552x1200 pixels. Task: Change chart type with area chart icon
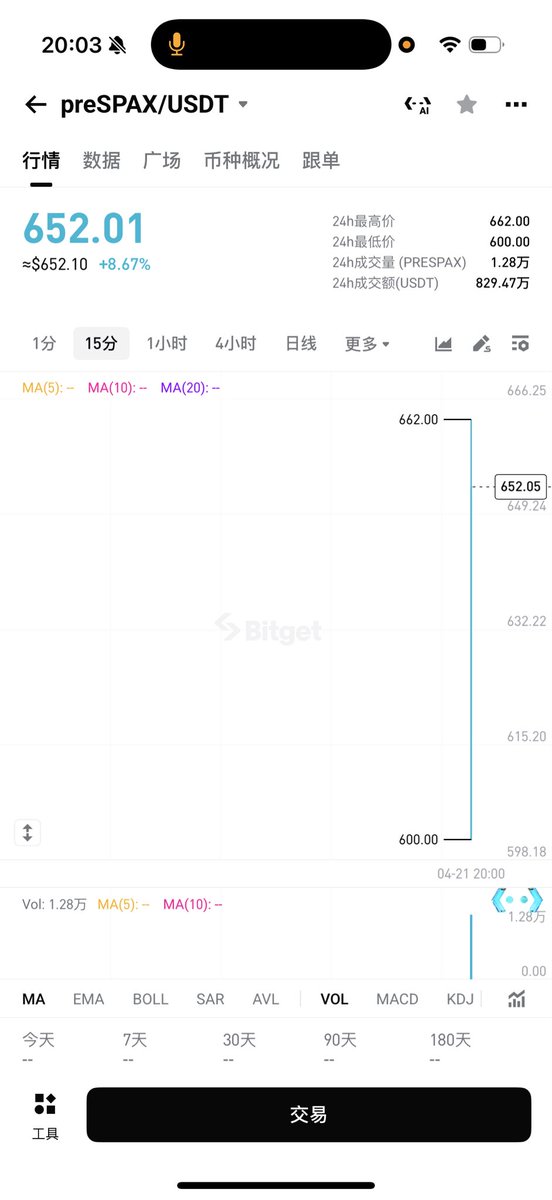pyautogui.click(x=443, y=344)
